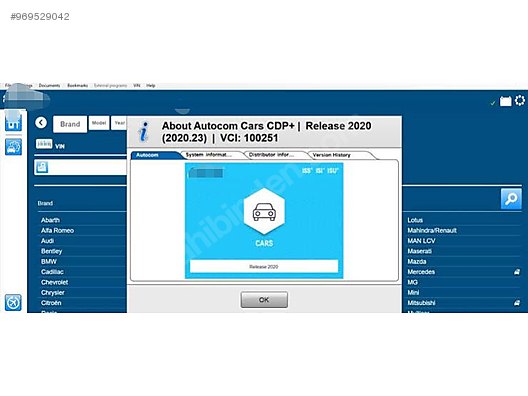Screen dimensions: 528x396
Task: Click the bottom sidebar airplane-style icon
Action: pos(13,302)
